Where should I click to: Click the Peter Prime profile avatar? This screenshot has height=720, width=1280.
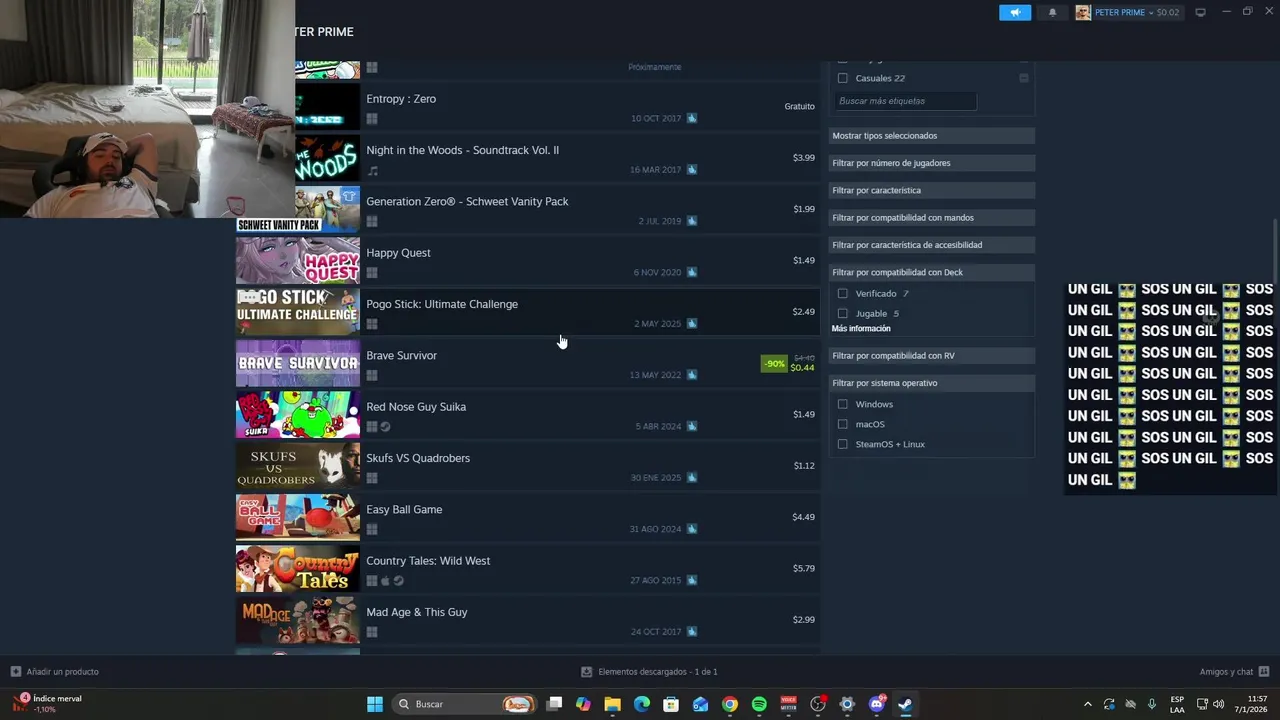coord(1083,13)
